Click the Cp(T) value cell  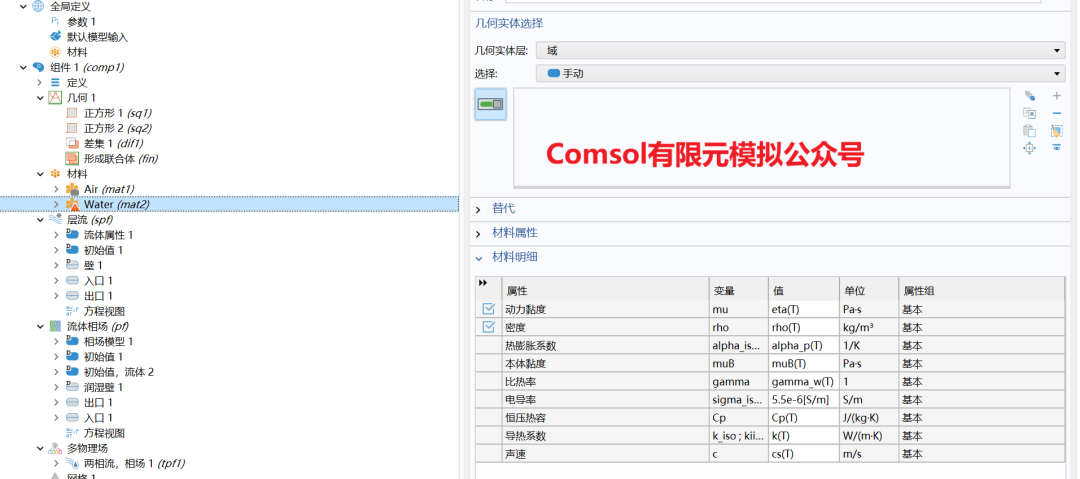pyautogui.click(x=804, y=418)
